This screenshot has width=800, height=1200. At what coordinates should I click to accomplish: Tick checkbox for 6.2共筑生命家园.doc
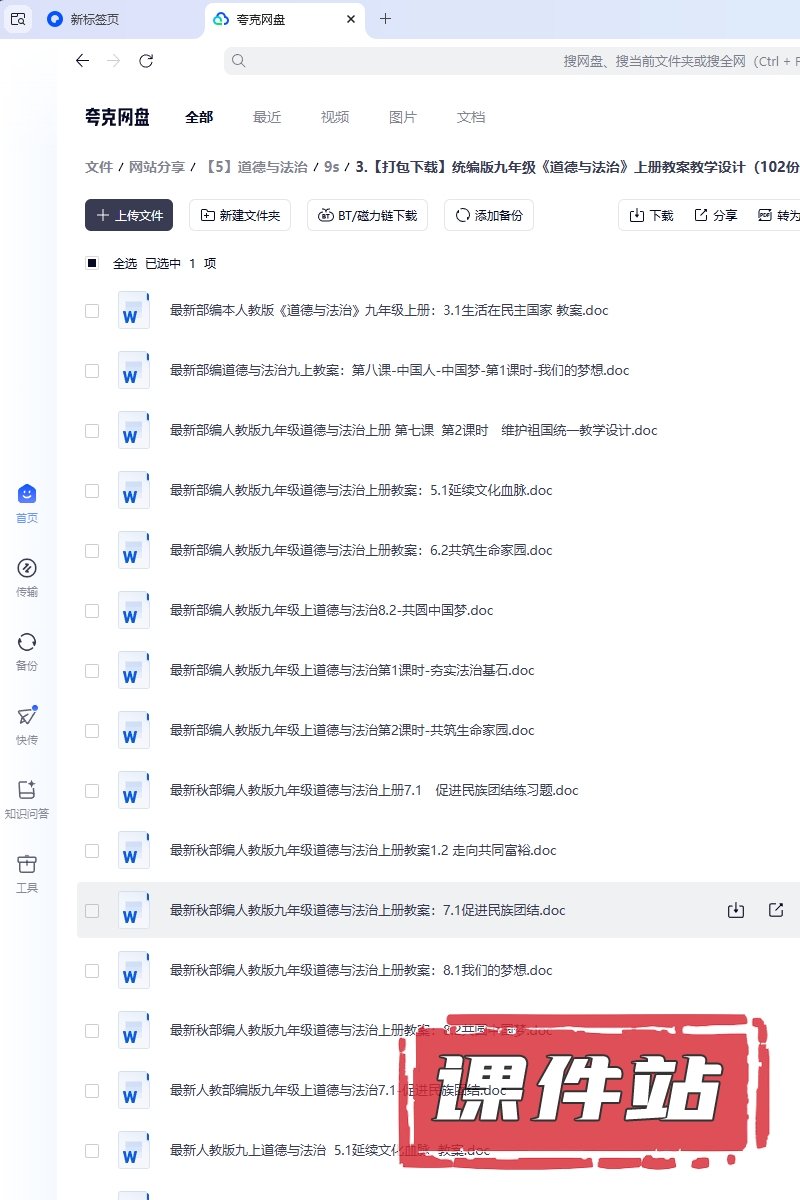[x=92, y=551]
